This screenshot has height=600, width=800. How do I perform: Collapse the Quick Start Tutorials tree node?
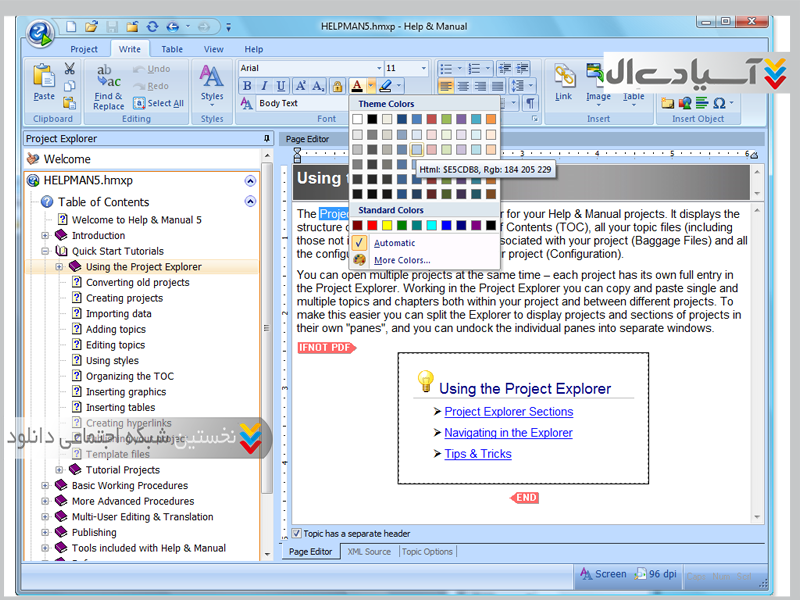[45, 251]
